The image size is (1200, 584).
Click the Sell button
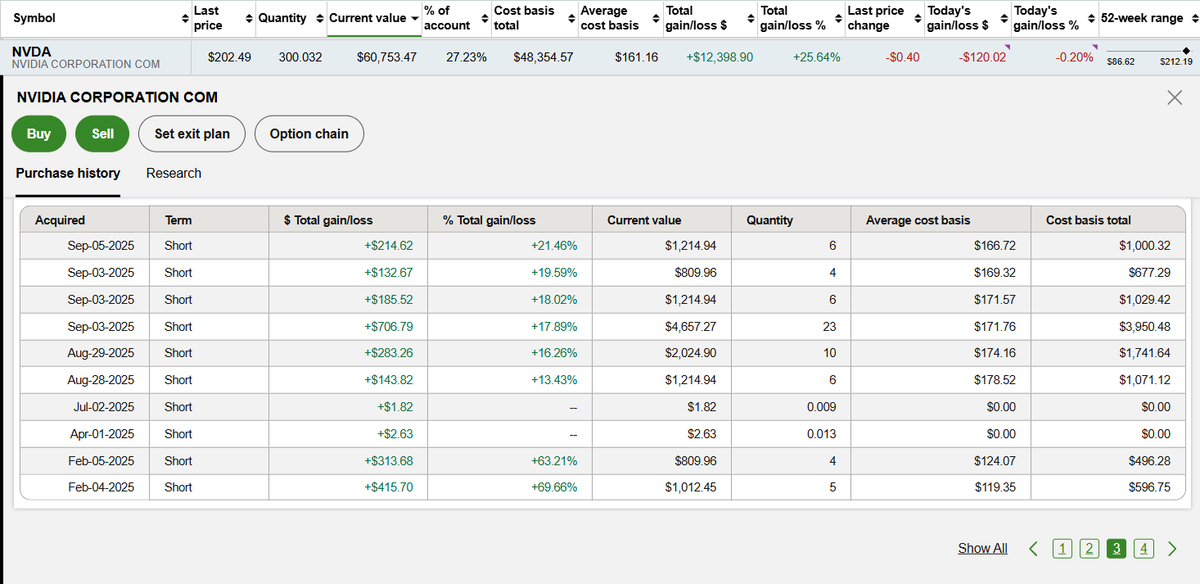pyautogui.click(x=103, y=133)
